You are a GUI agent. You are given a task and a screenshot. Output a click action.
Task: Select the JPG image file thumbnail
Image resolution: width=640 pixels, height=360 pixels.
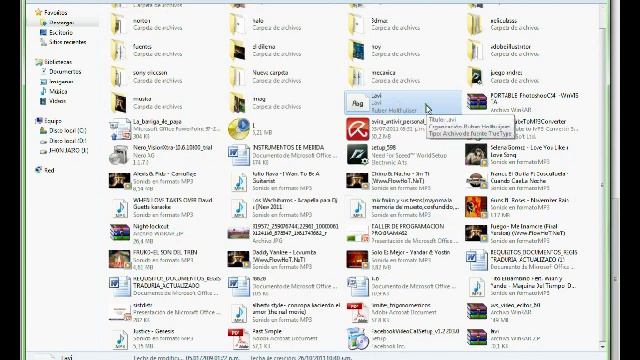pyautogui.click(x=238, y=233)
